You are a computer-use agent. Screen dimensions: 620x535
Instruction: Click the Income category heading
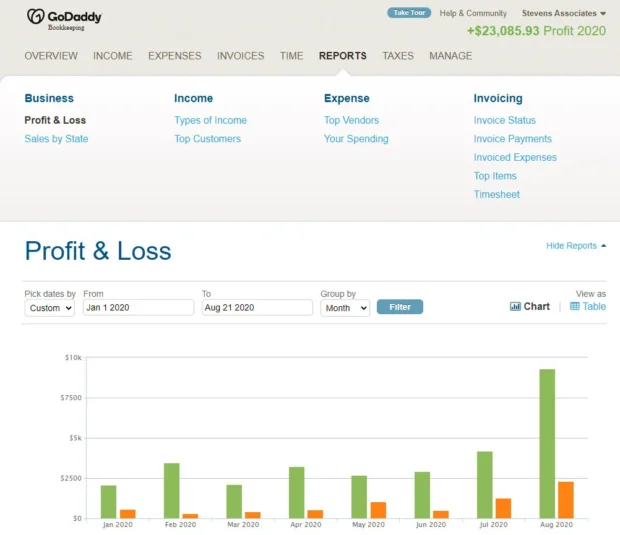point(193,98)
